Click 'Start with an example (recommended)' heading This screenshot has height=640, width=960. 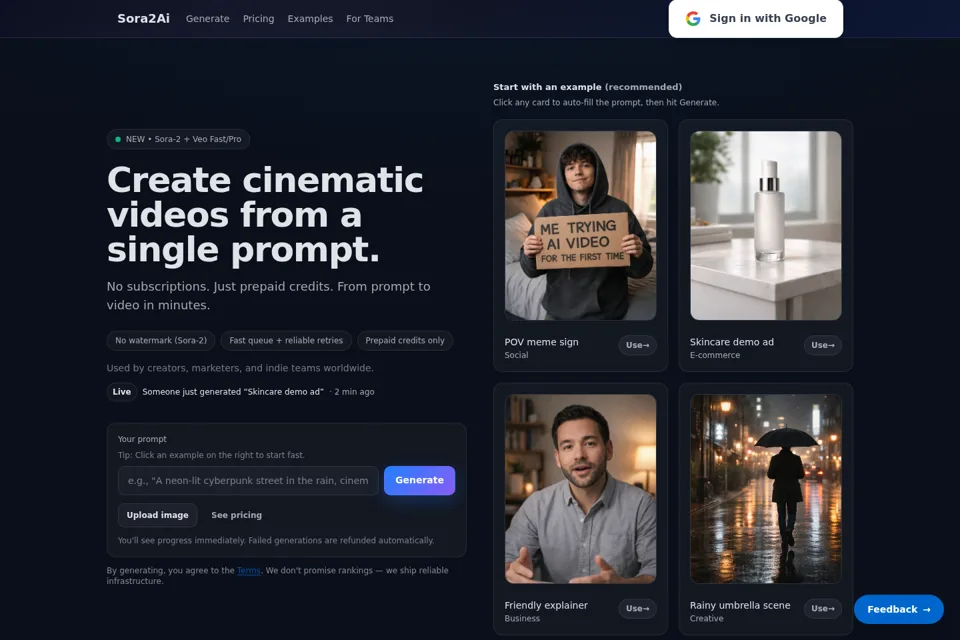click(588, 87)
